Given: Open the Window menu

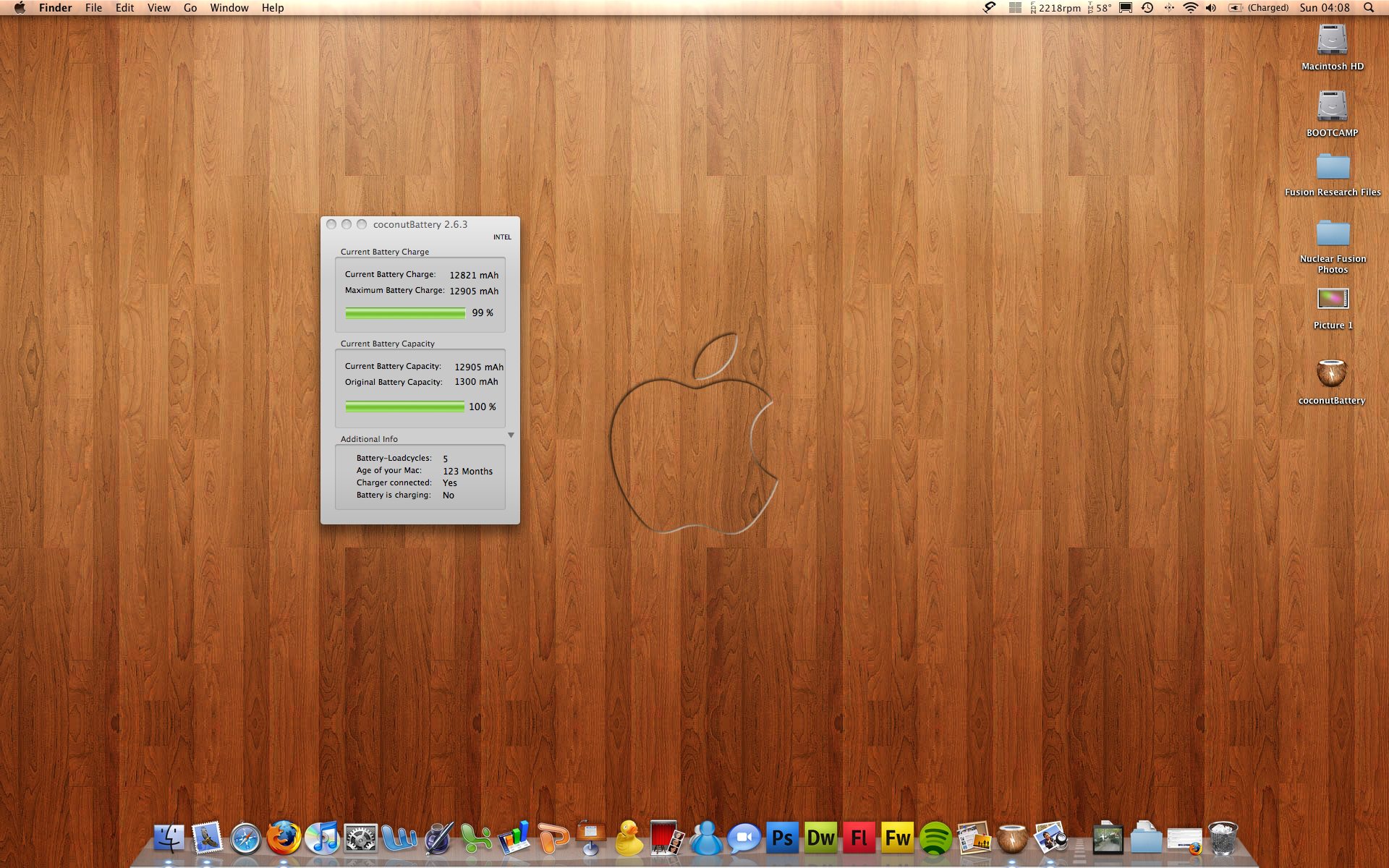Looking at the screenshot, I should point(229,8).
